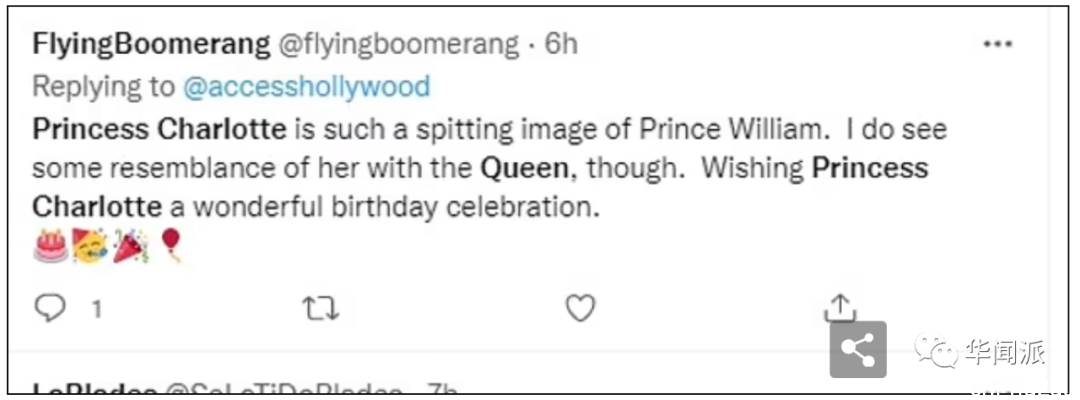The width and height of the screenshot is (1080, 400).
Task: Retweet the FlyingBoomerang post
Action: [x=321, y=310]
